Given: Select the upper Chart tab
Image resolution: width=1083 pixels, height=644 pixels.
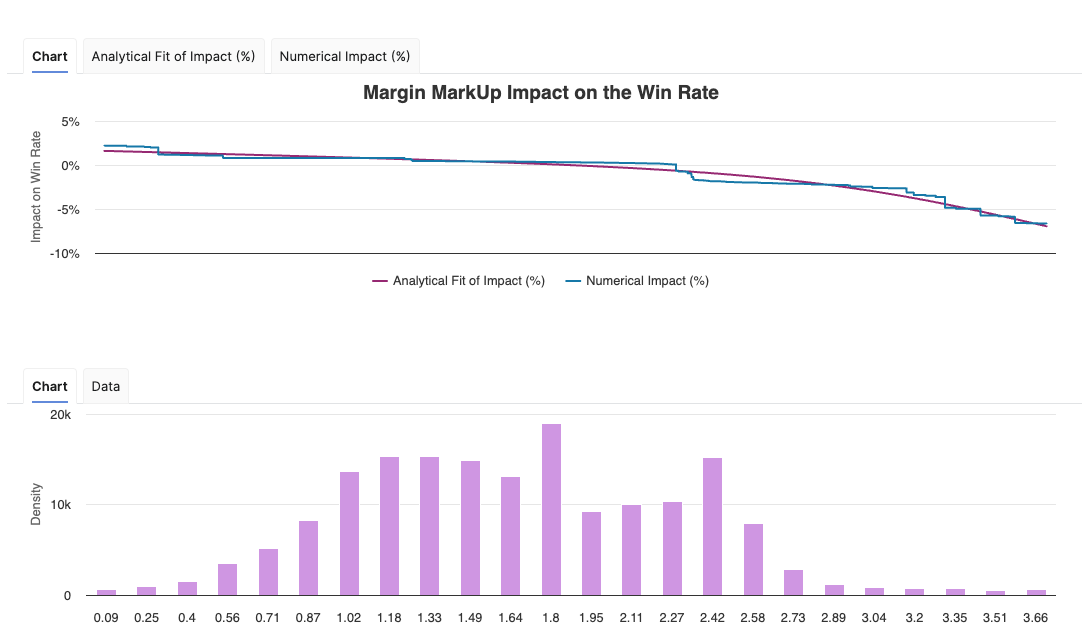Looking at the screenshot, I should click(x=50, y=57).
